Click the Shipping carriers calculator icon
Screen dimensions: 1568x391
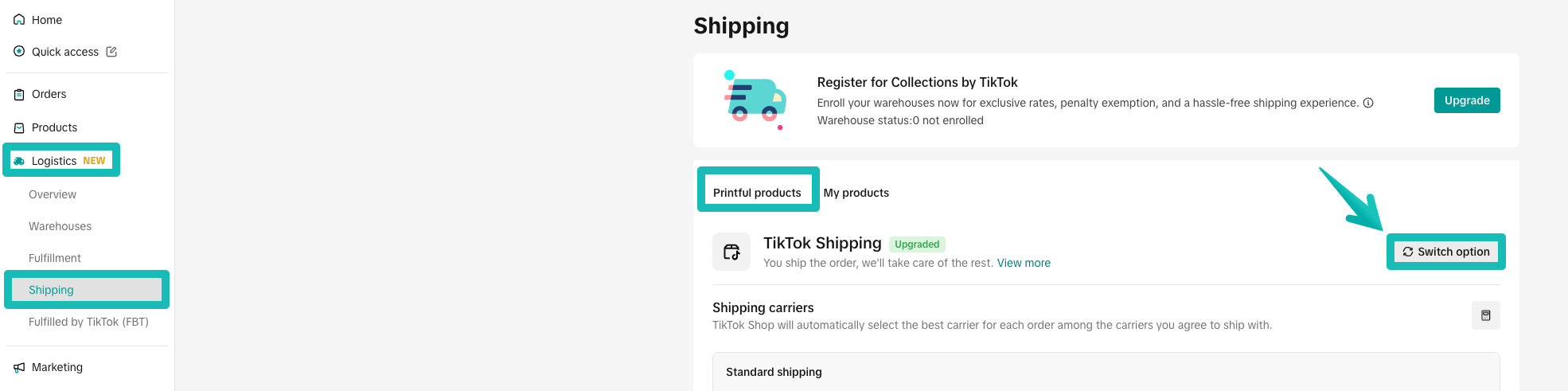tap(1485, 315)
